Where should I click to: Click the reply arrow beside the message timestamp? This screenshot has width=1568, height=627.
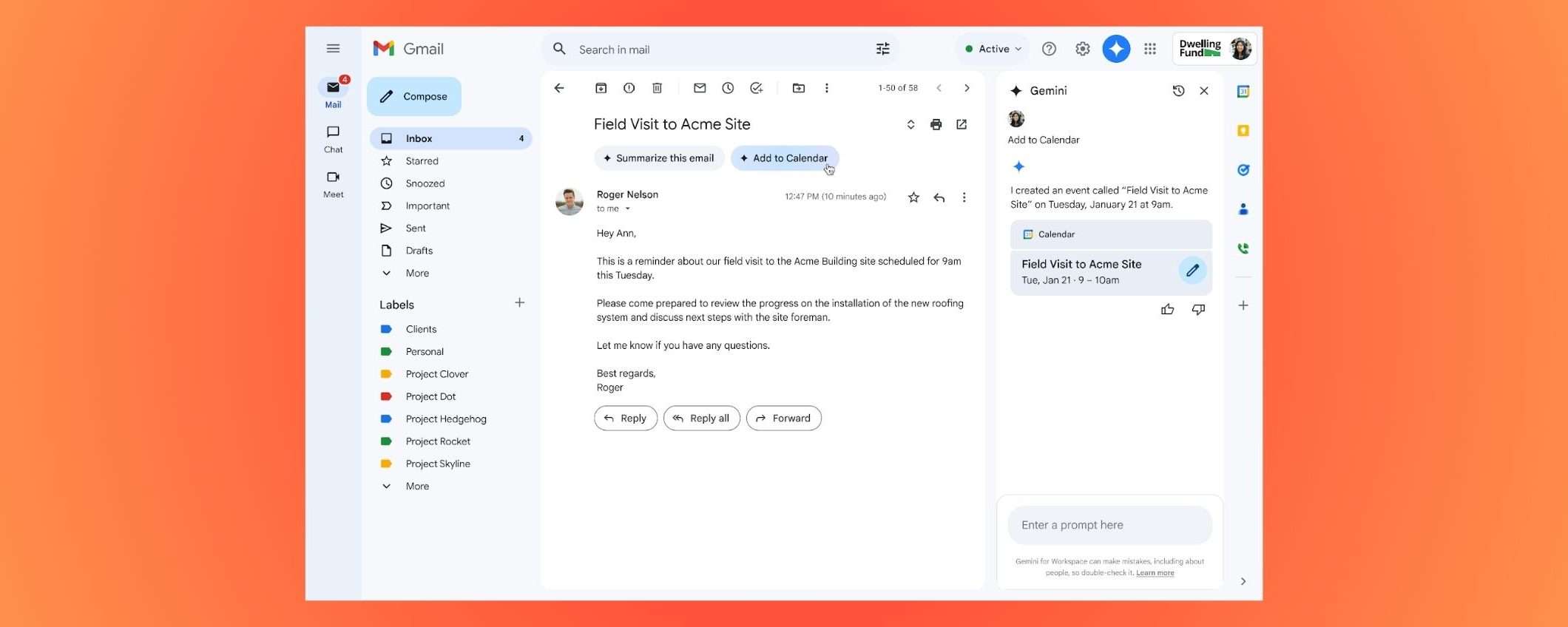[x=939, y=197]
